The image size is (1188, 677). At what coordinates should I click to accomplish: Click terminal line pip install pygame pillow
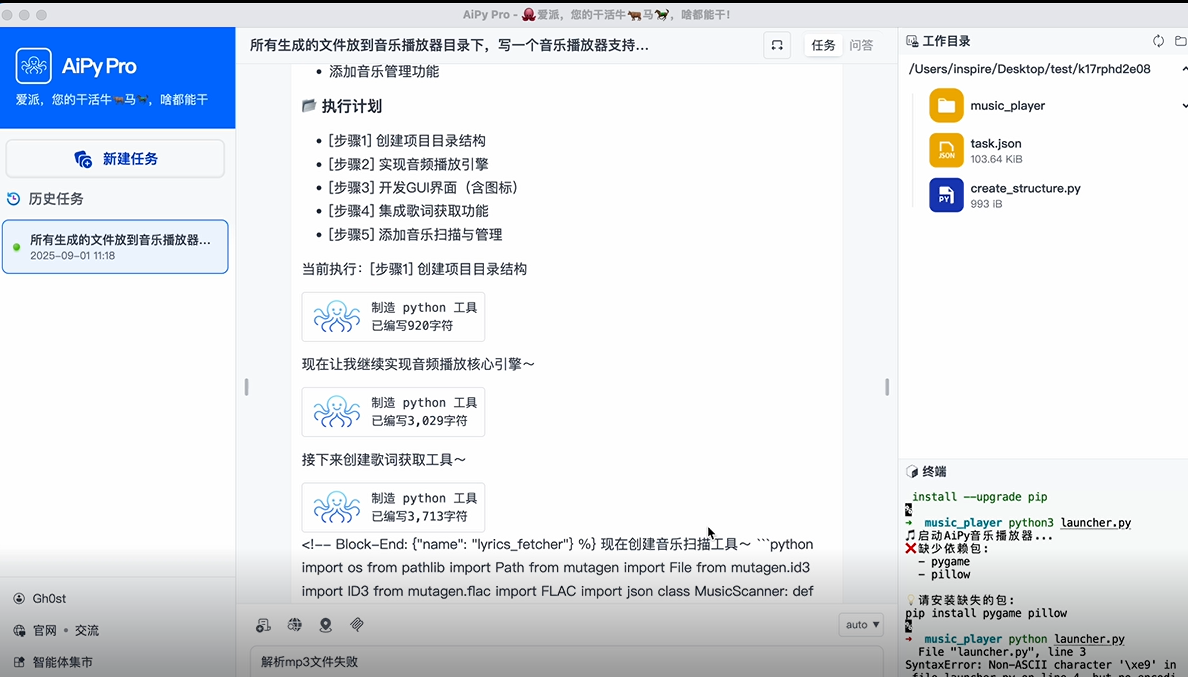pos(986,613)
